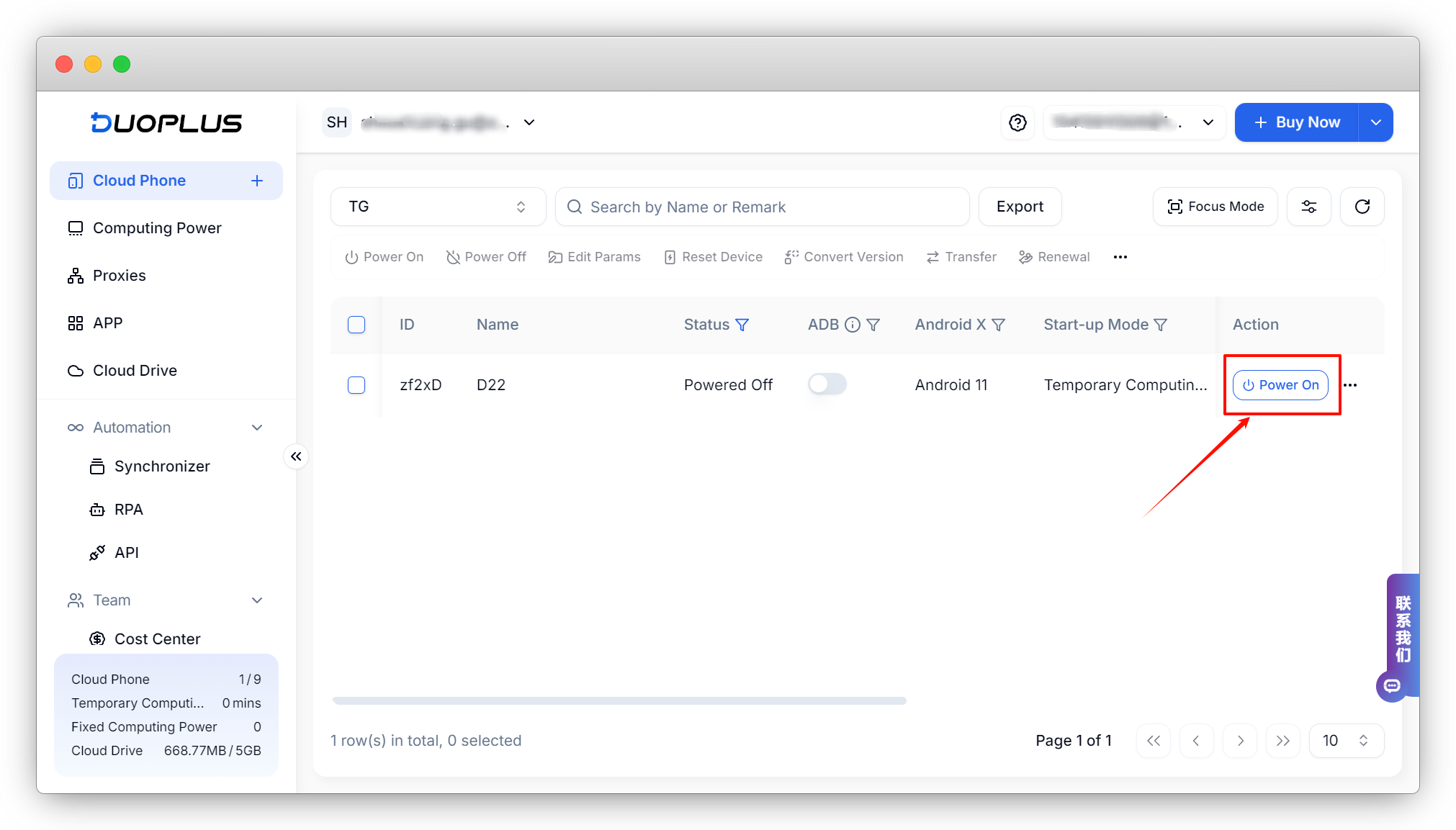Screen dimensions: 1456x830
Task: Open the SH team account dropdown
Action: point(430,122)
